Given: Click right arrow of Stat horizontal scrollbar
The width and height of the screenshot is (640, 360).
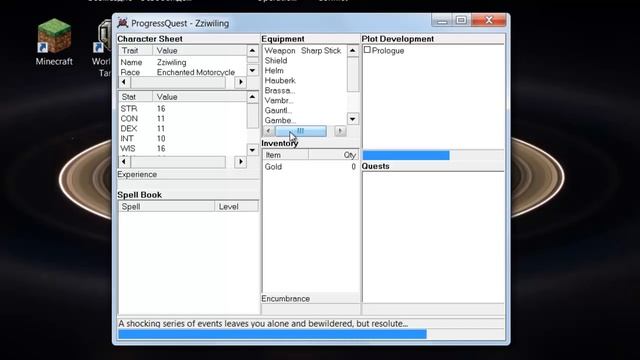Looking at the screenshot, I should [241, 162].
